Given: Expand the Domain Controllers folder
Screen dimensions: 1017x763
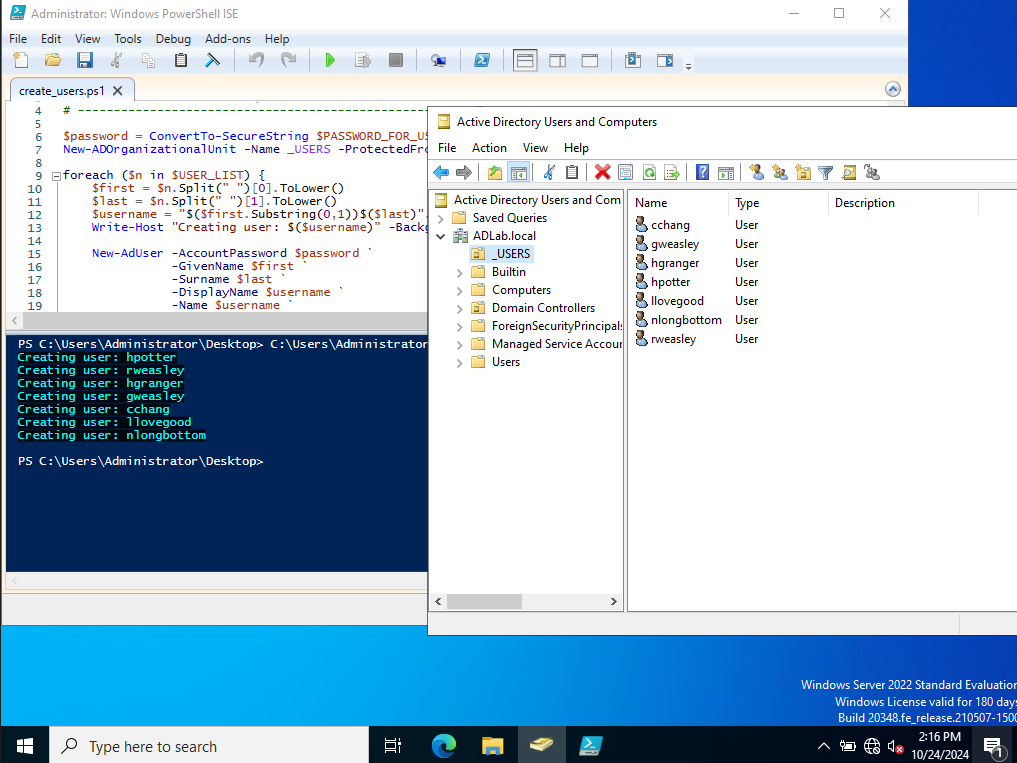Looking at the screenshot, I should point(460,308).
